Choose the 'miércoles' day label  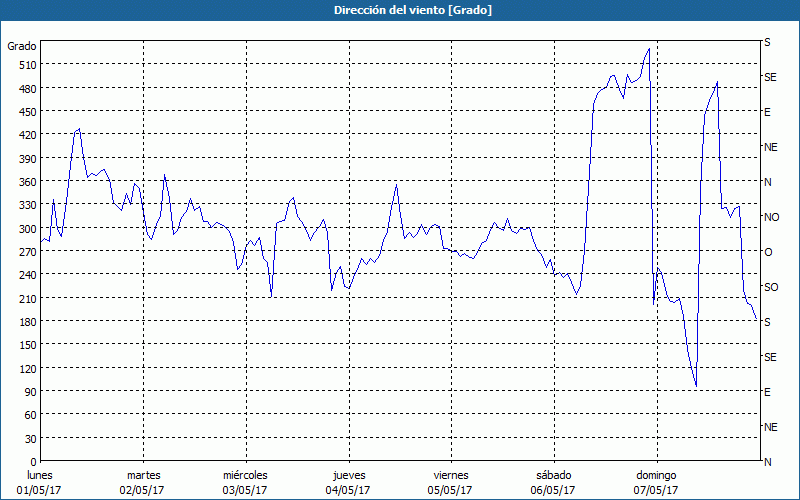[x=245, y=475]
